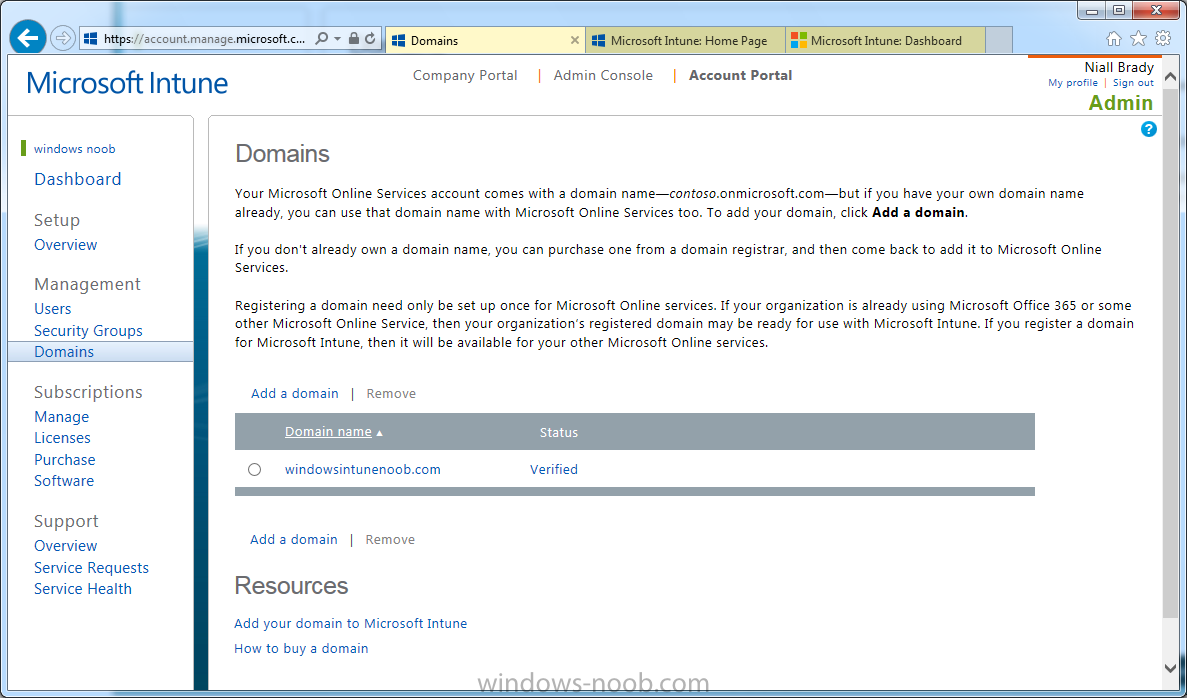1187x698 pixels.
Task: Select Domains in the sidebar
Action: click(x=100, y=352)
